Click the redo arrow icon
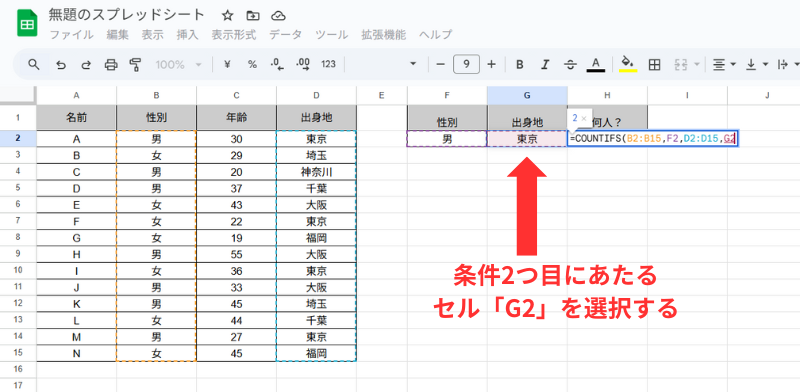The width and height of the screenshot is (800, 392). [x=86, y=64]
